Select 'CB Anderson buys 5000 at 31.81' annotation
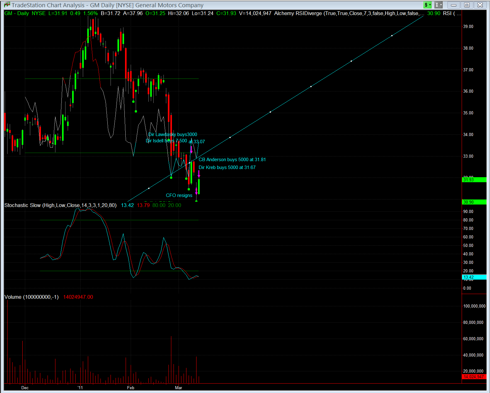Screen dimensions: 490x393 [232, 160]
